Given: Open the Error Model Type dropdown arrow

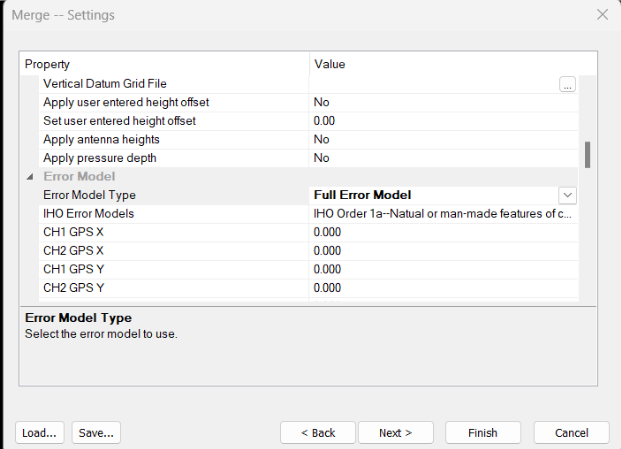Looking at the screenshot, I should pyautogui.click(x=567, y=195).
